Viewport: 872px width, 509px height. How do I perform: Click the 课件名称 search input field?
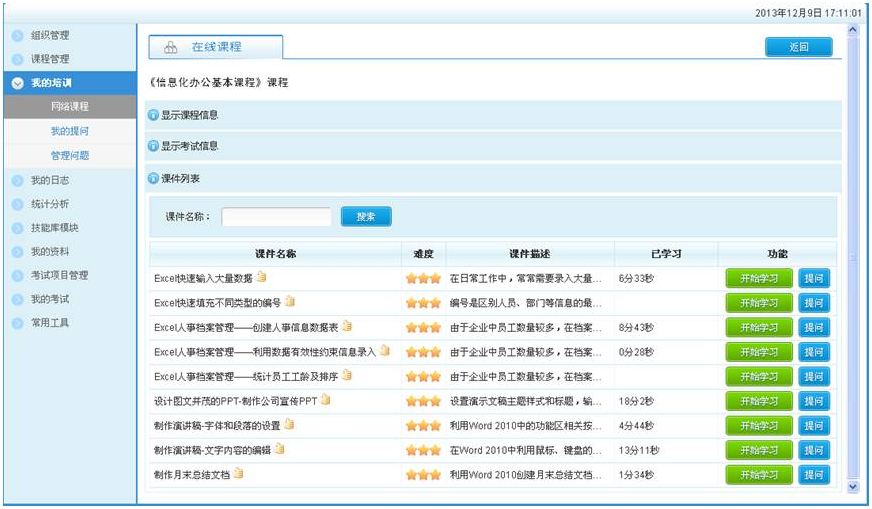(276, 216)
